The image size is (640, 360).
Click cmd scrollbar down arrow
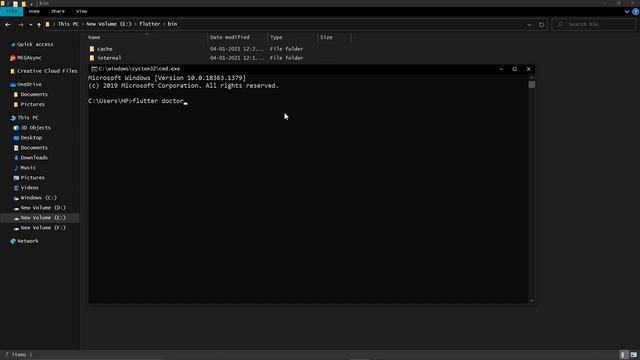coord(531,300)
